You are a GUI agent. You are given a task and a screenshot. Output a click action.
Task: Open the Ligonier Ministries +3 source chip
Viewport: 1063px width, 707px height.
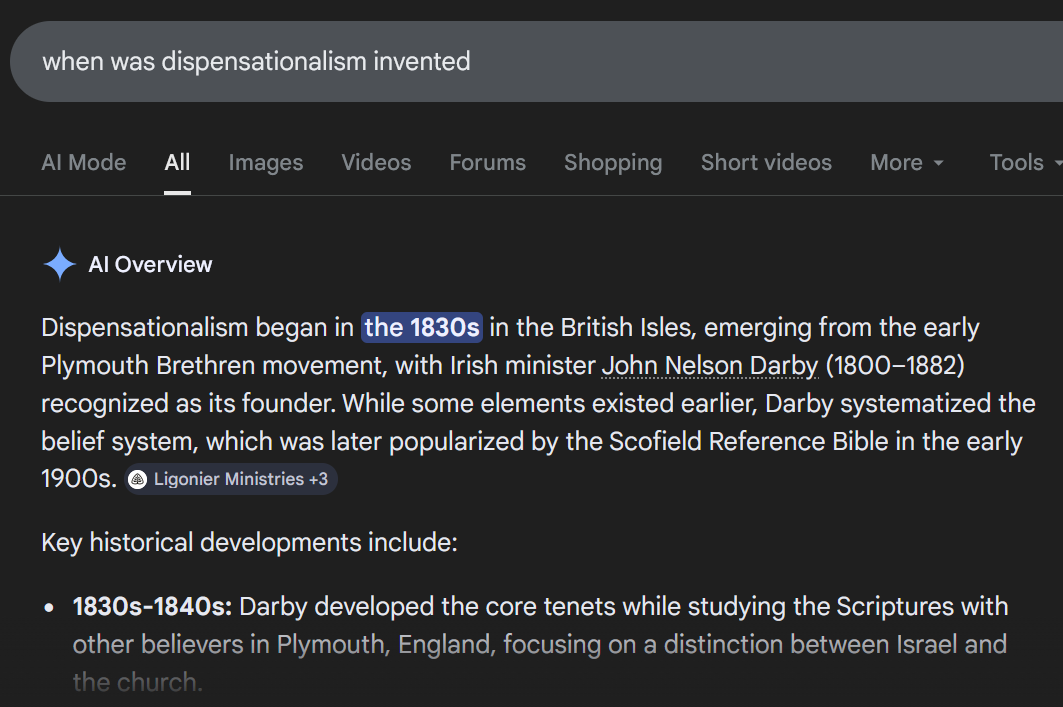231,479
